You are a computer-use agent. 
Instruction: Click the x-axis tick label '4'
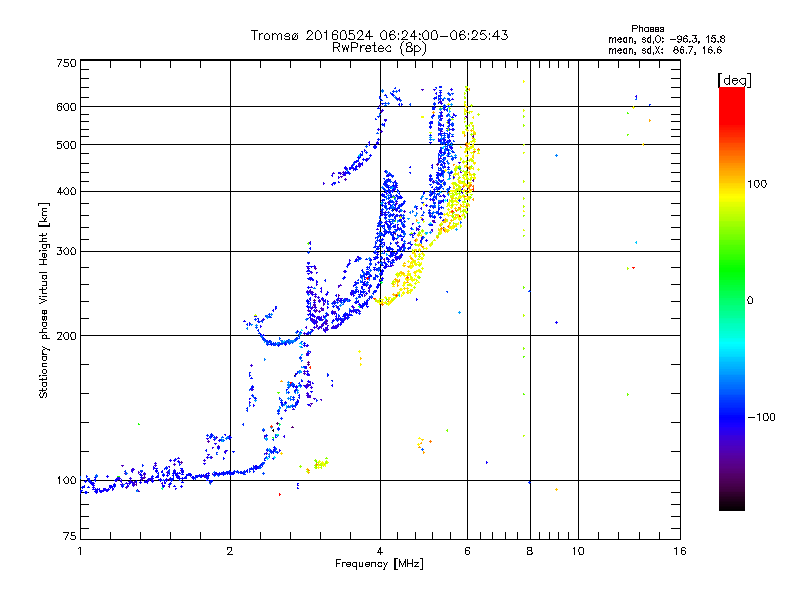click(380, 551)
